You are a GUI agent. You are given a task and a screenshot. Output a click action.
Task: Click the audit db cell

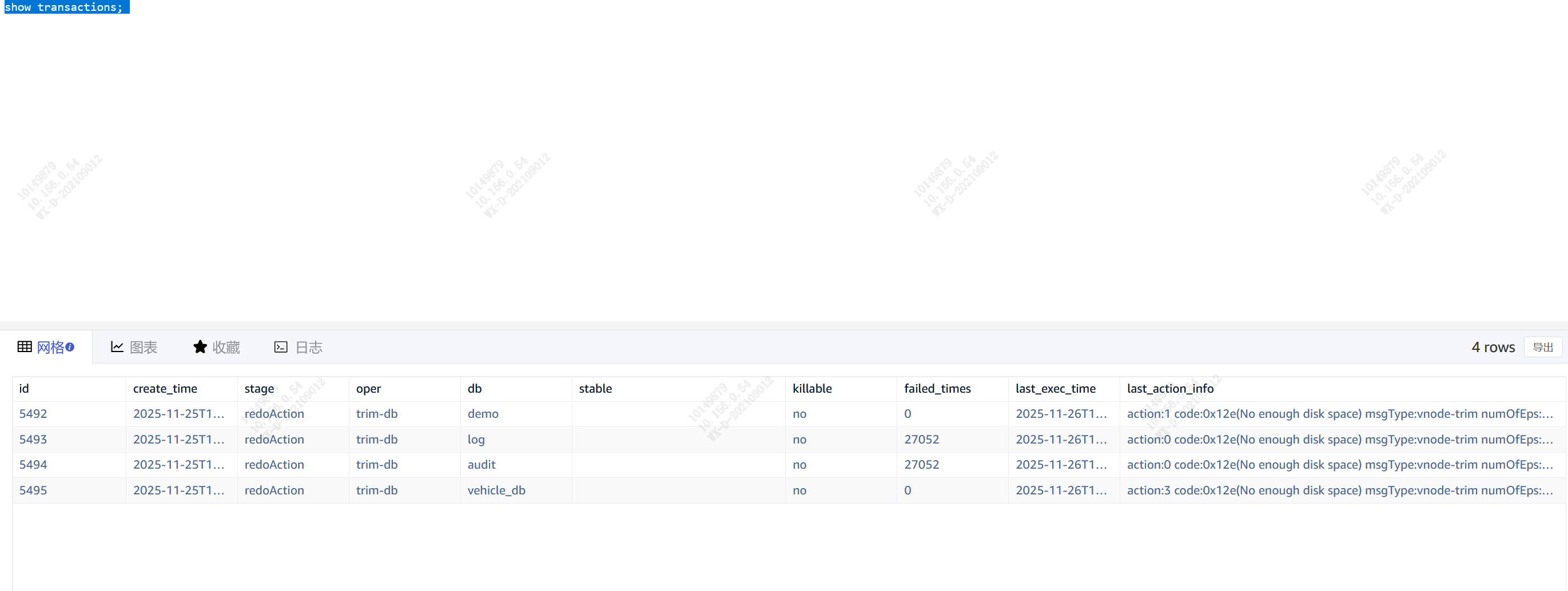pos(481,465)
